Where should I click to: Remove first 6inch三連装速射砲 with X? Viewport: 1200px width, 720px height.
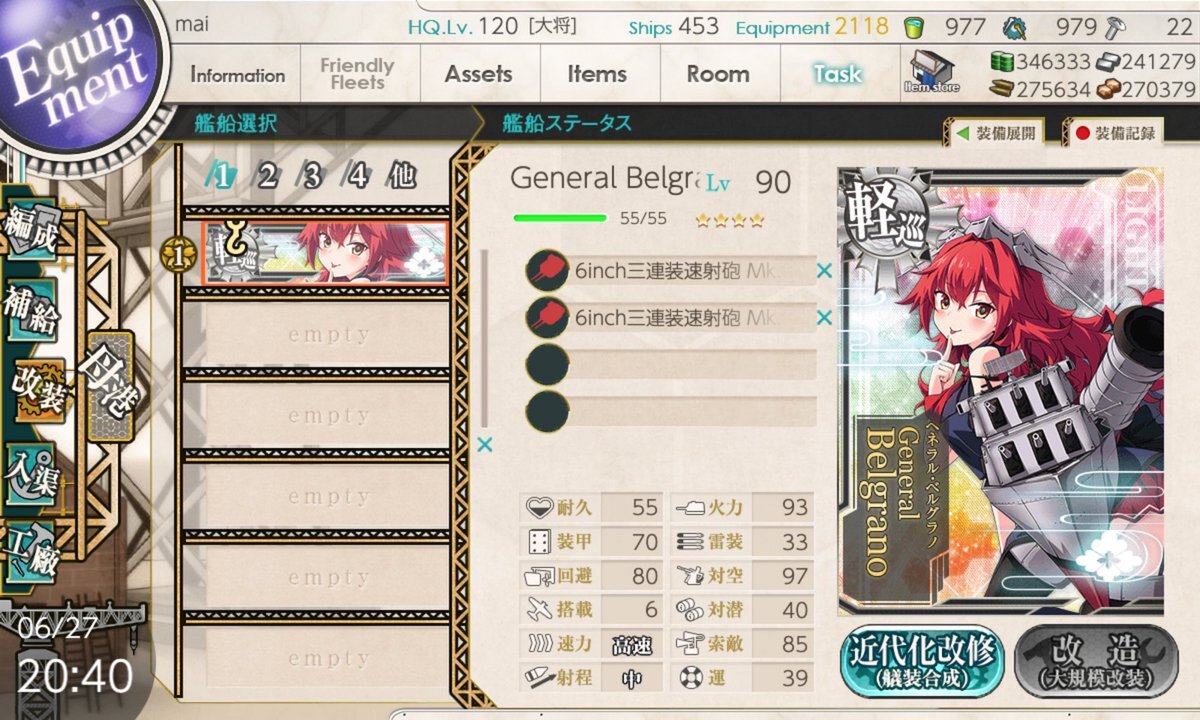pos(824,270)
